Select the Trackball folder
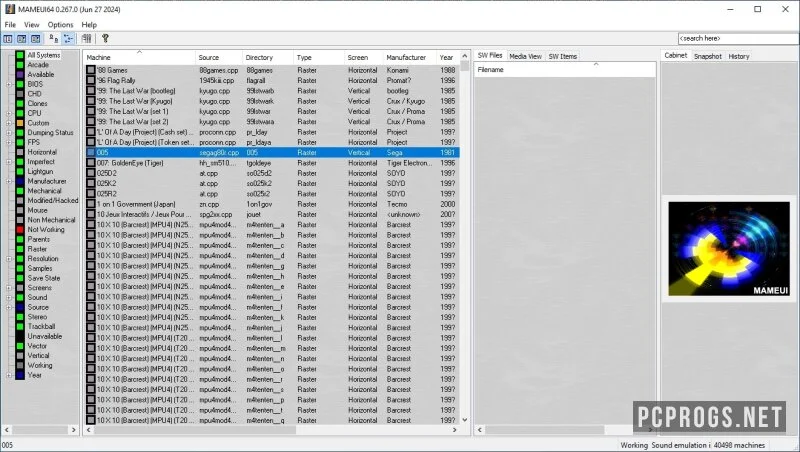Viewport: 800px width, 452px height. coord(41,327)
